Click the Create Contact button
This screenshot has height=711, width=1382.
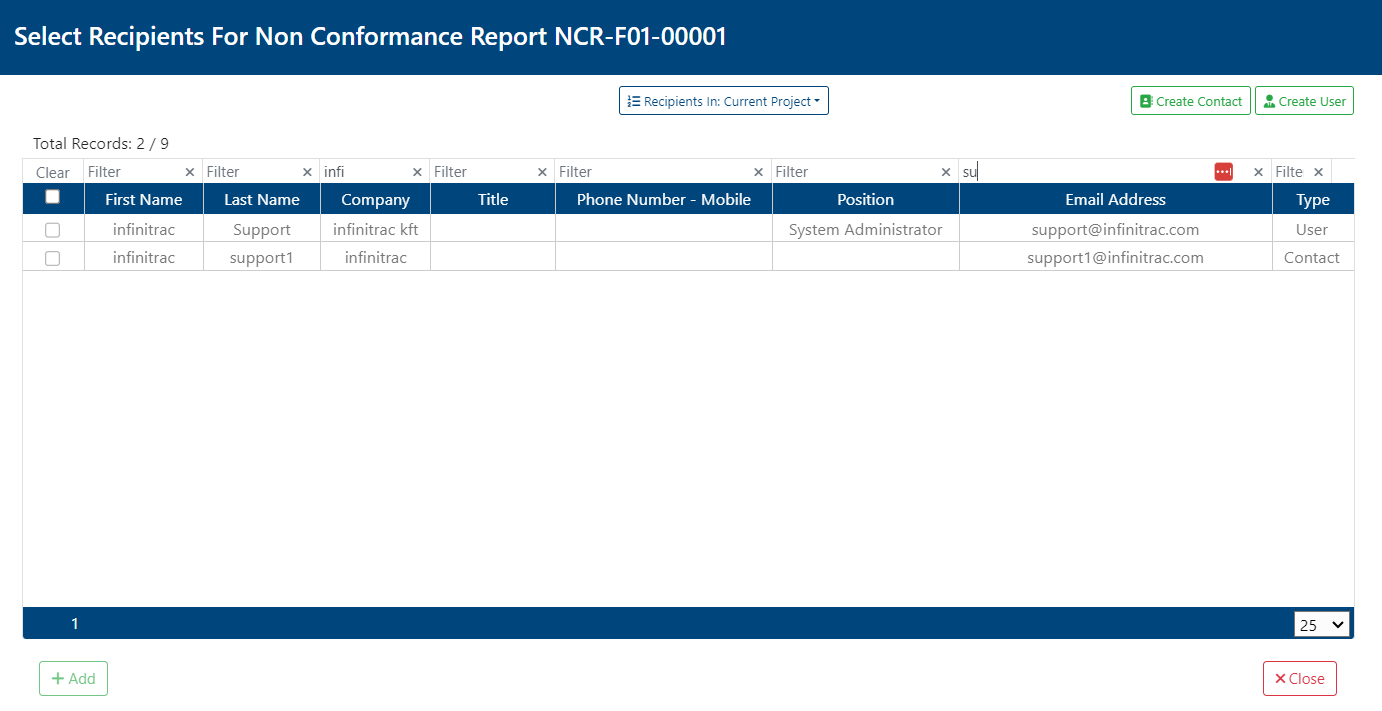[x=1191, y=101]
